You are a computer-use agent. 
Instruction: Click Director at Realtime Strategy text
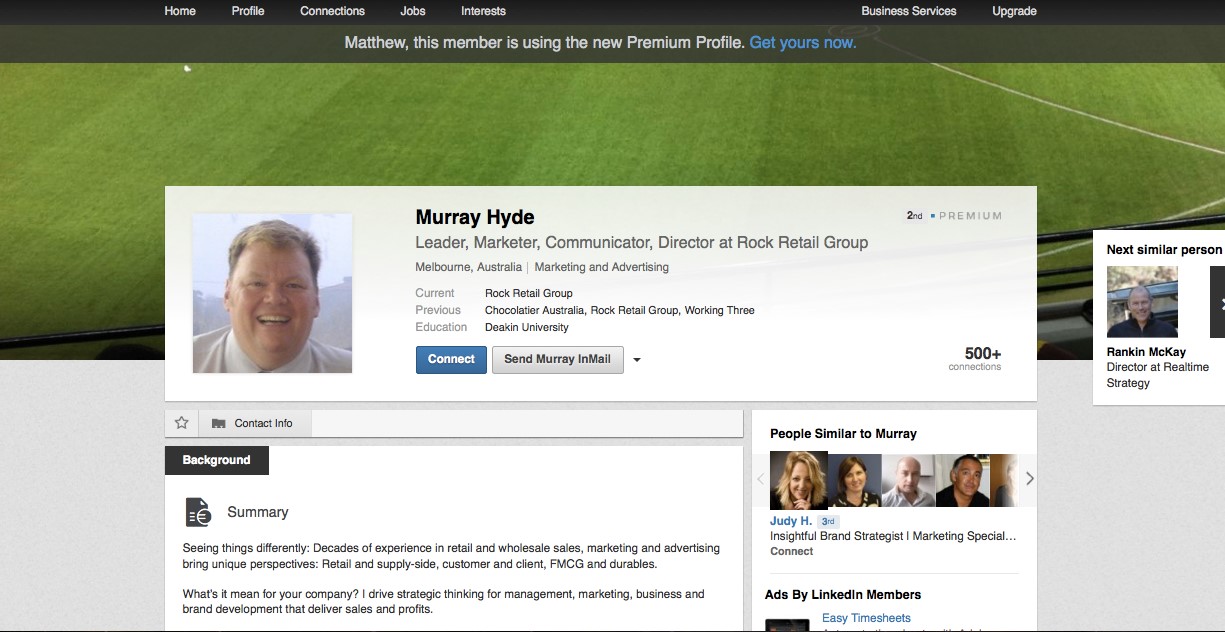[1158, 375]
